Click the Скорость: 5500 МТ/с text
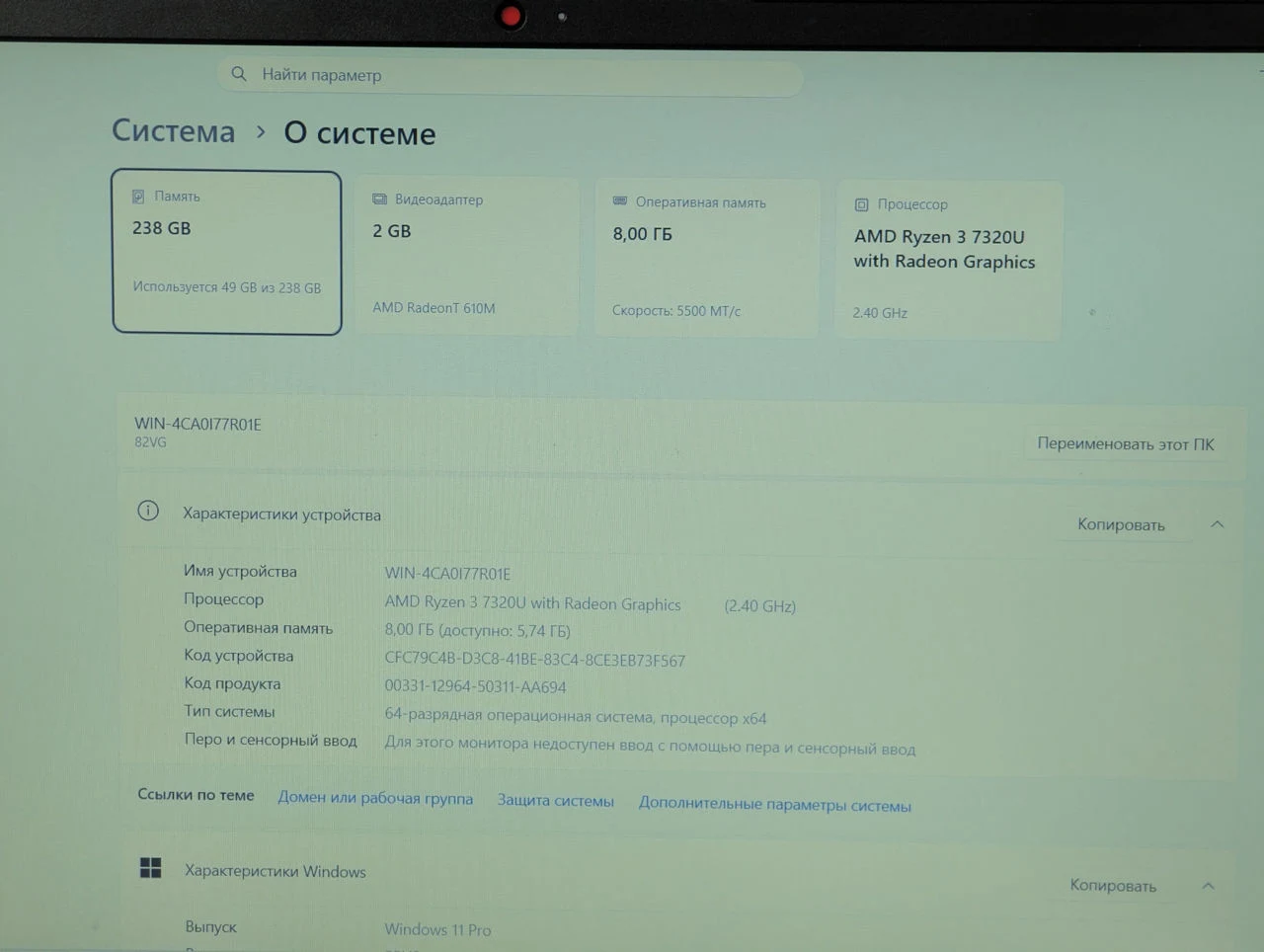 click(676, 311)
